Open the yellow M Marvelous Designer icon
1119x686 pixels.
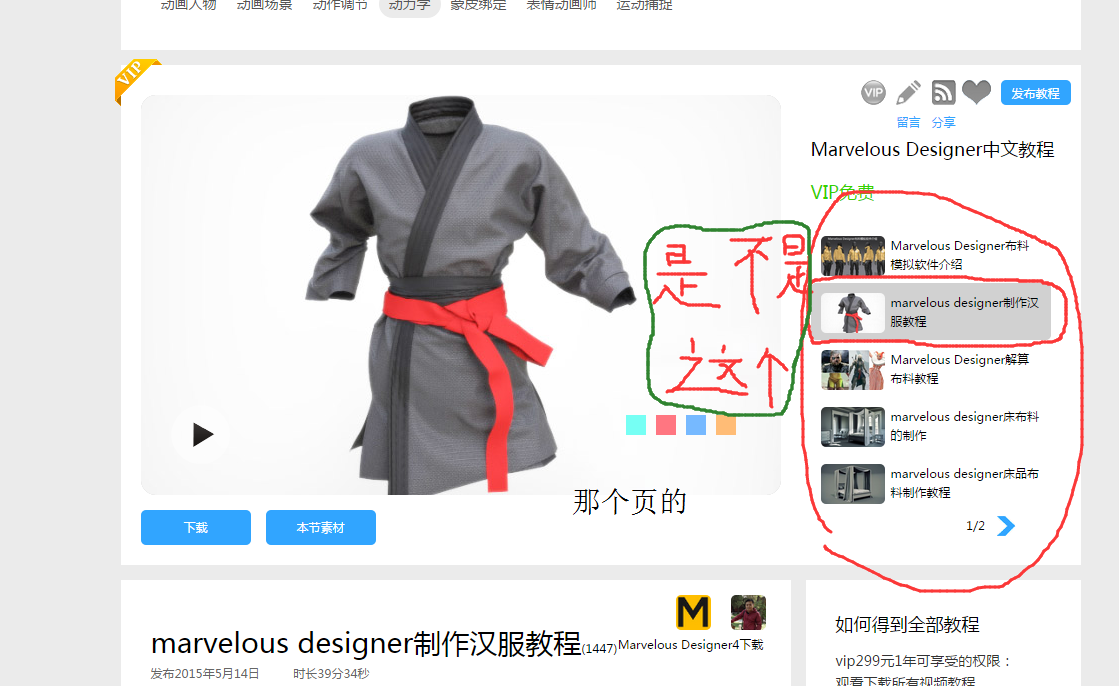tap(693, 612)
